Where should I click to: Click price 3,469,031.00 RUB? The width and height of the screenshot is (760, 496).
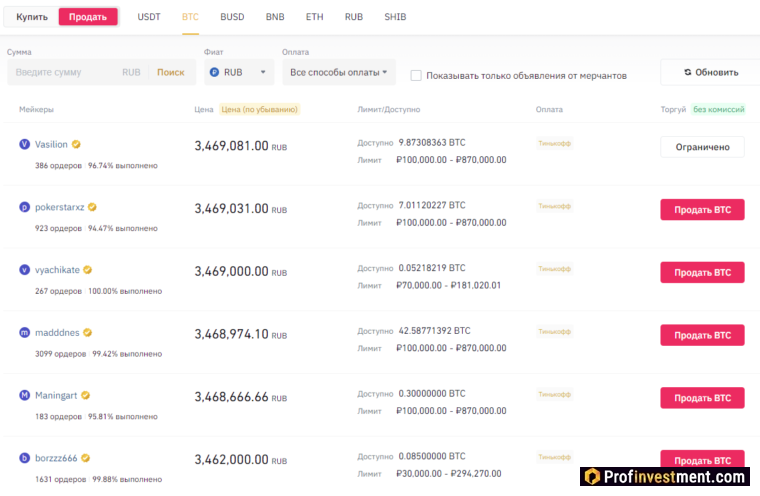[x=240, y=208]
